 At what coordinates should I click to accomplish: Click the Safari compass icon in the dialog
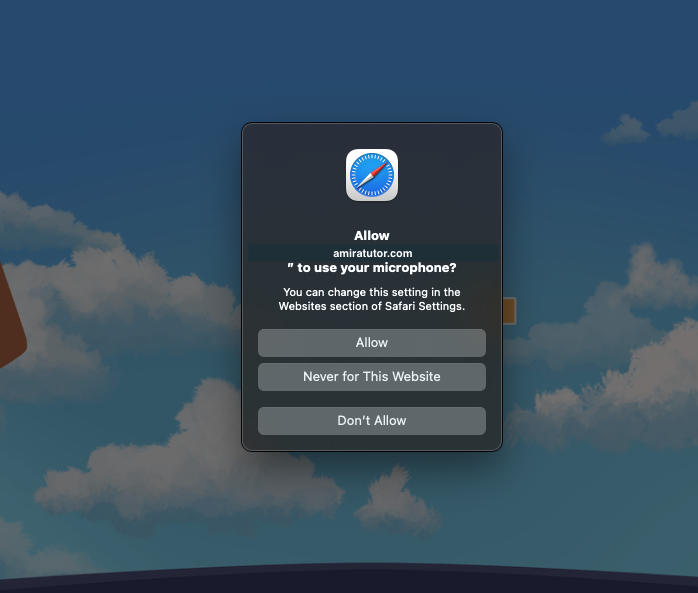click(372, 175)
